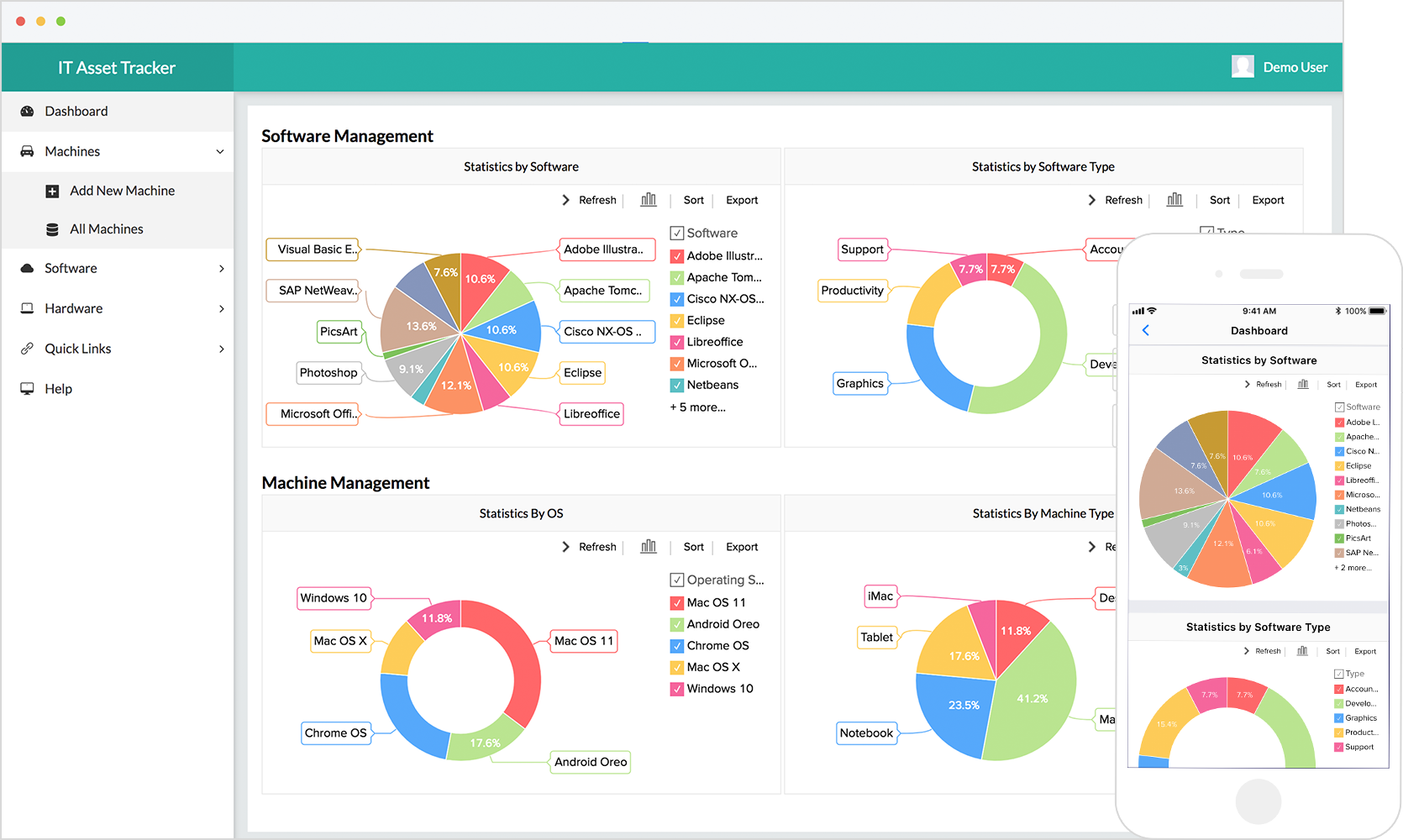The height and width of the screenshot is (840, 1403).
Task: Toggle the Eclipse legend checkbox
Action: coord(676,321)
